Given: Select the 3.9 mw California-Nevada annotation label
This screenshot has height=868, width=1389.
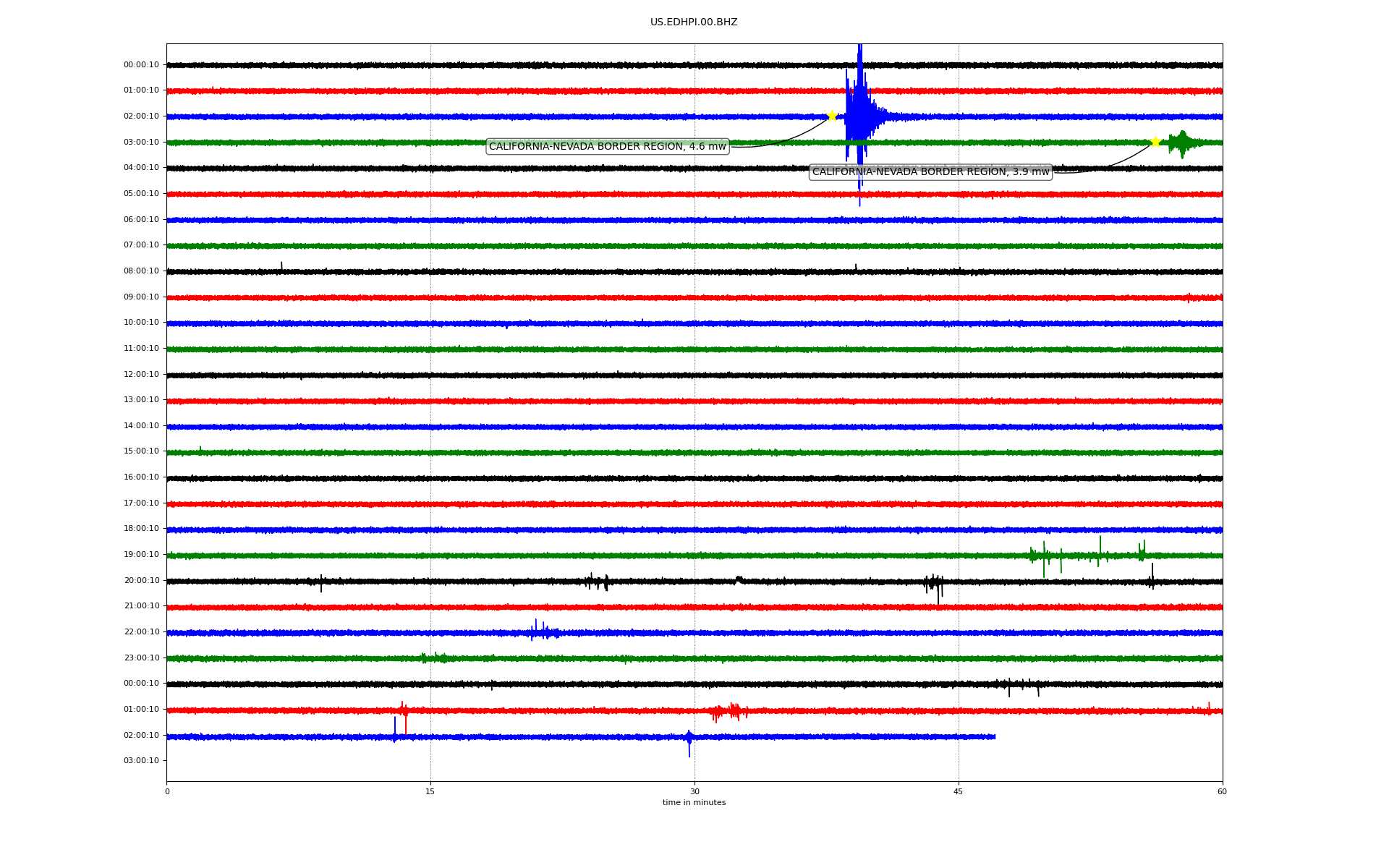Looking at the screenshot, I should click(x=930, y=172).
